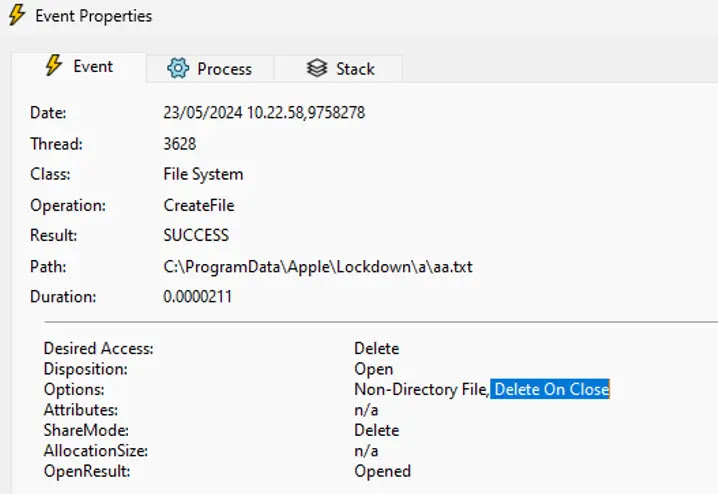Click the Options: label

pos(74,390)
